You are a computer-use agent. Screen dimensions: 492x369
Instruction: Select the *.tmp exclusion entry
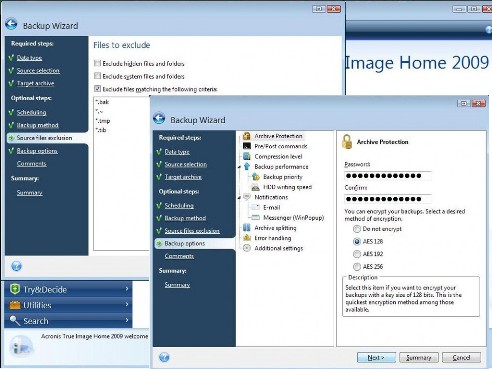[x=102, y=121]
